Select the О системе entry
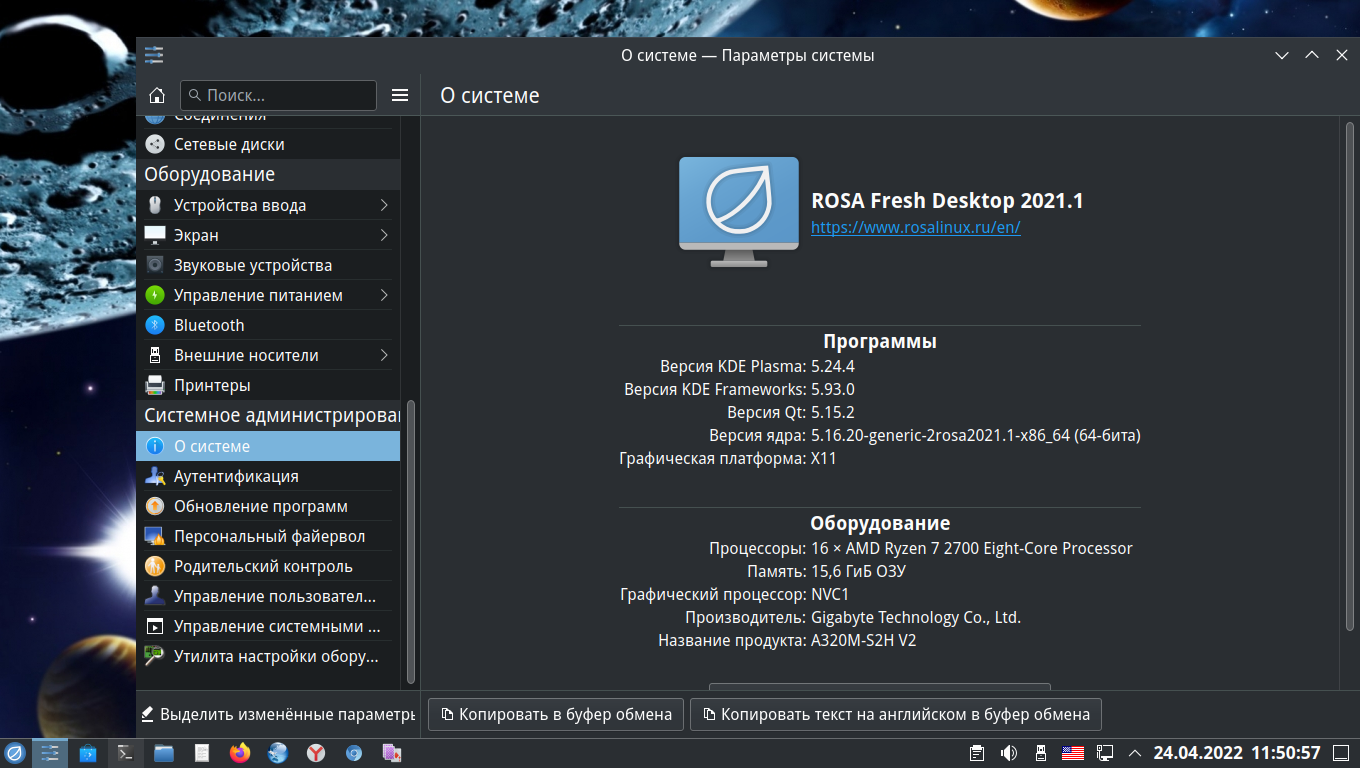Image resolution: width=1360 pixels, height=768 pixels. pyautogui.click(x=268, y=446)
